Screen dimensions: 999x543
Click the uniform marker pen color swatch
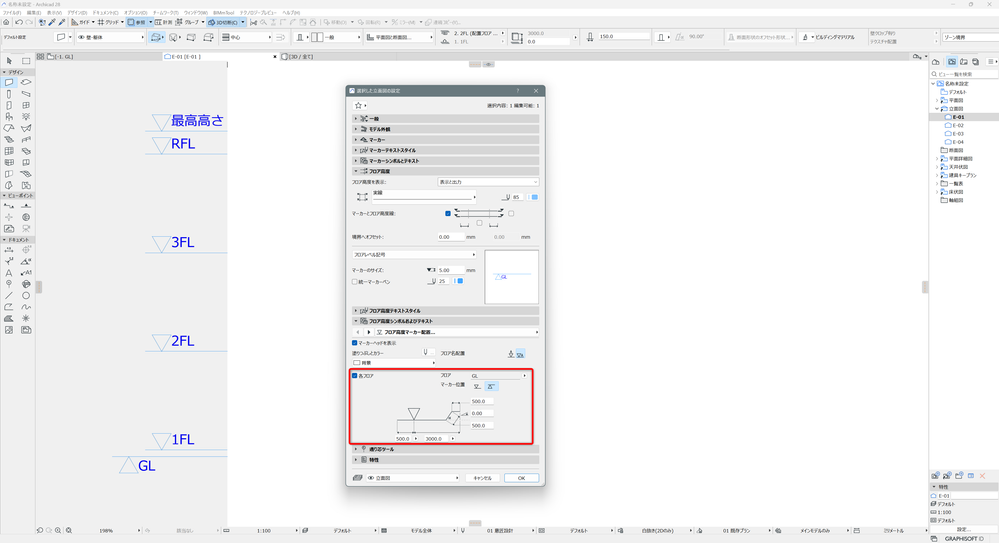click(460, 281)
